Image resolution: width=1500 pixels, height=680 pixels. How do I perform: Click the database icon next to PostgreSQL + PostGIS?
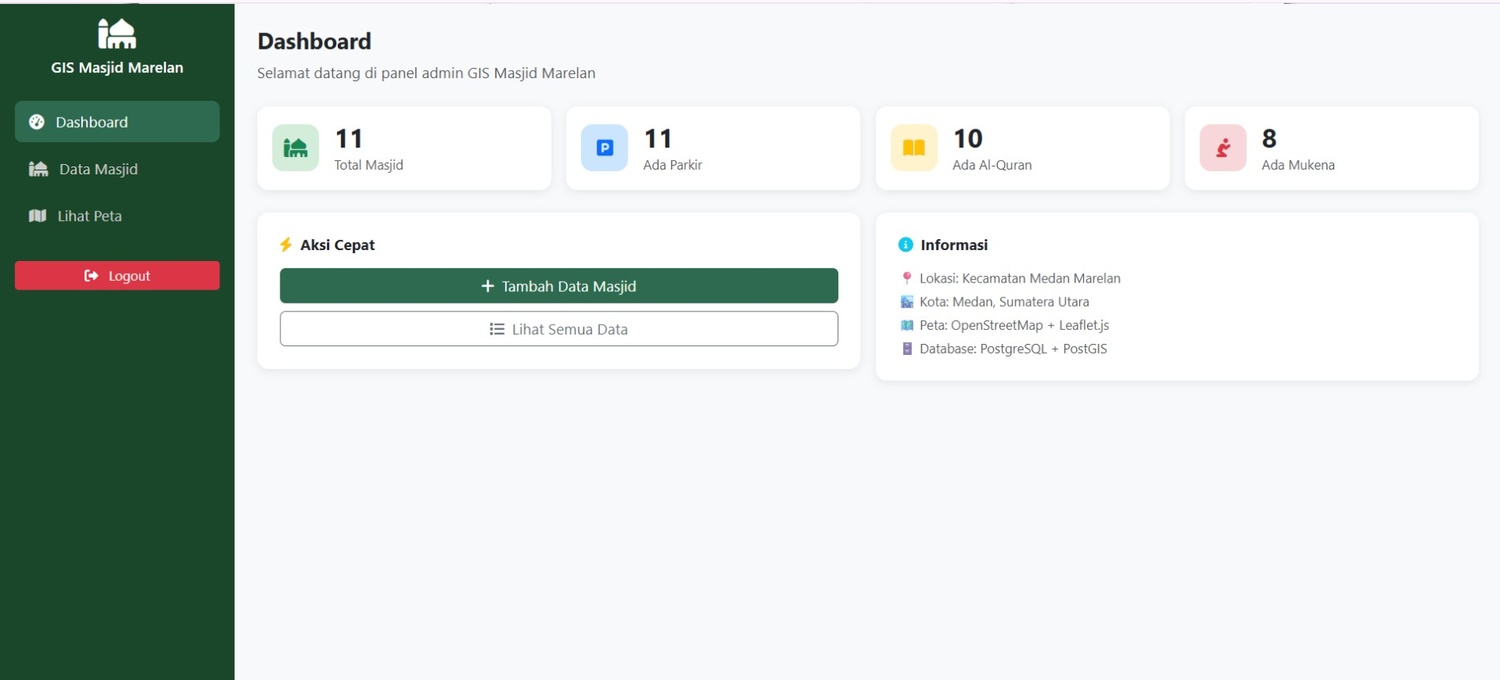click(907, 349)
